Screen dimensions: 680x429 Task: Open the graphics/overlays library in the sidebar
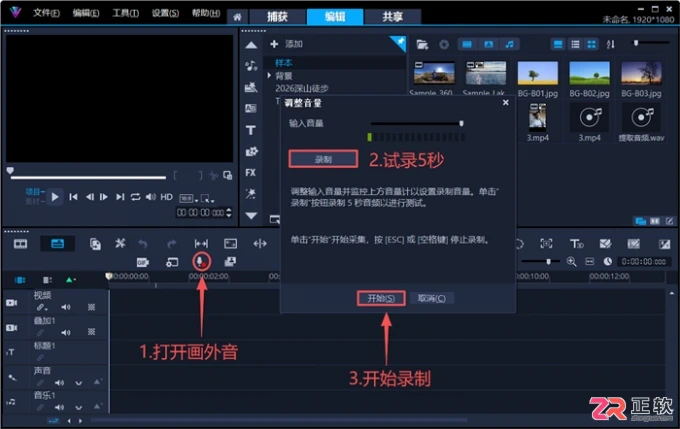pyautogui.click(x=251, y=151)
